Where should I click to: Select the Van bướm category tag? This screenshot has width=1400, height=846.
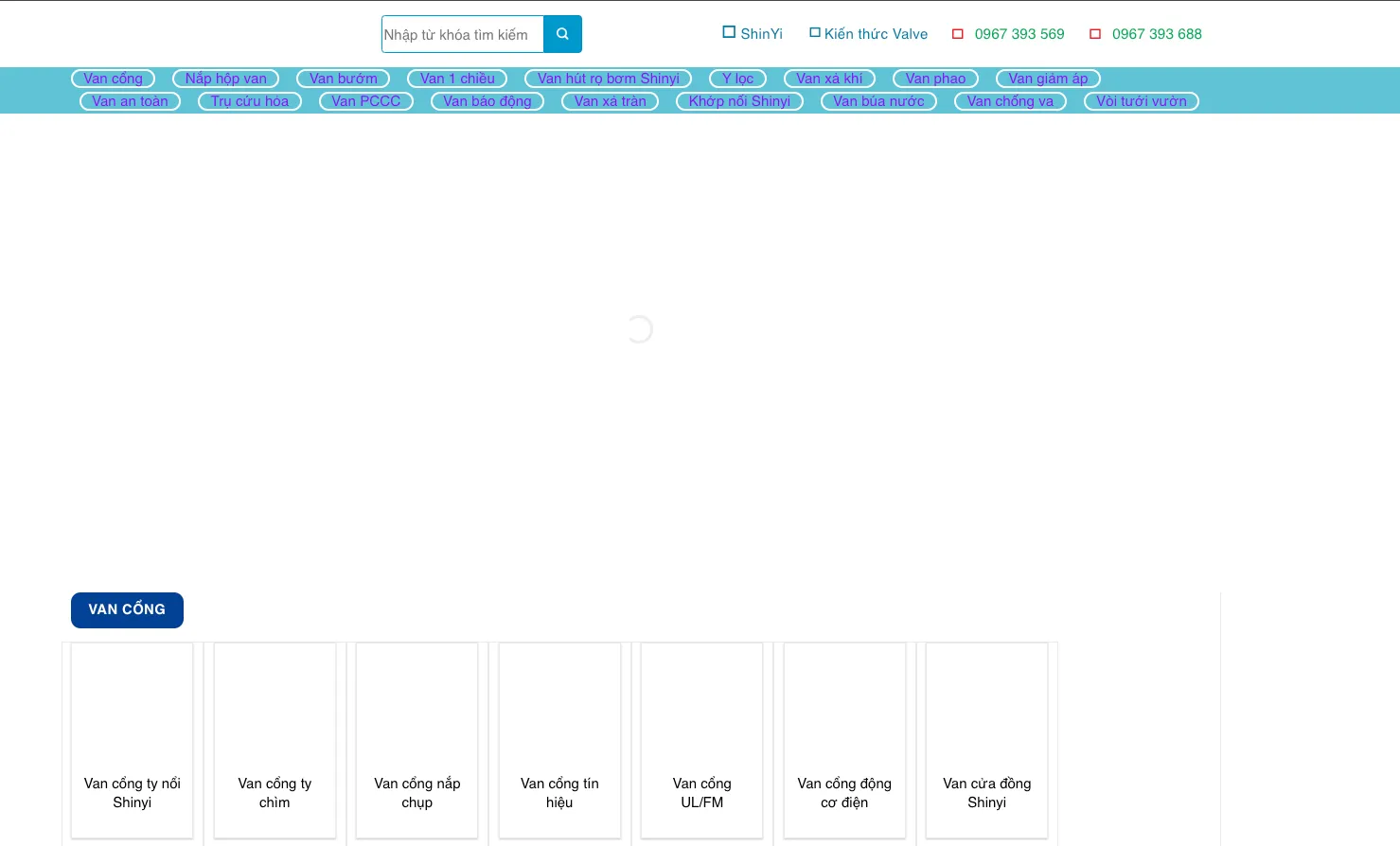pyautogui.click(x=343, y=79)
